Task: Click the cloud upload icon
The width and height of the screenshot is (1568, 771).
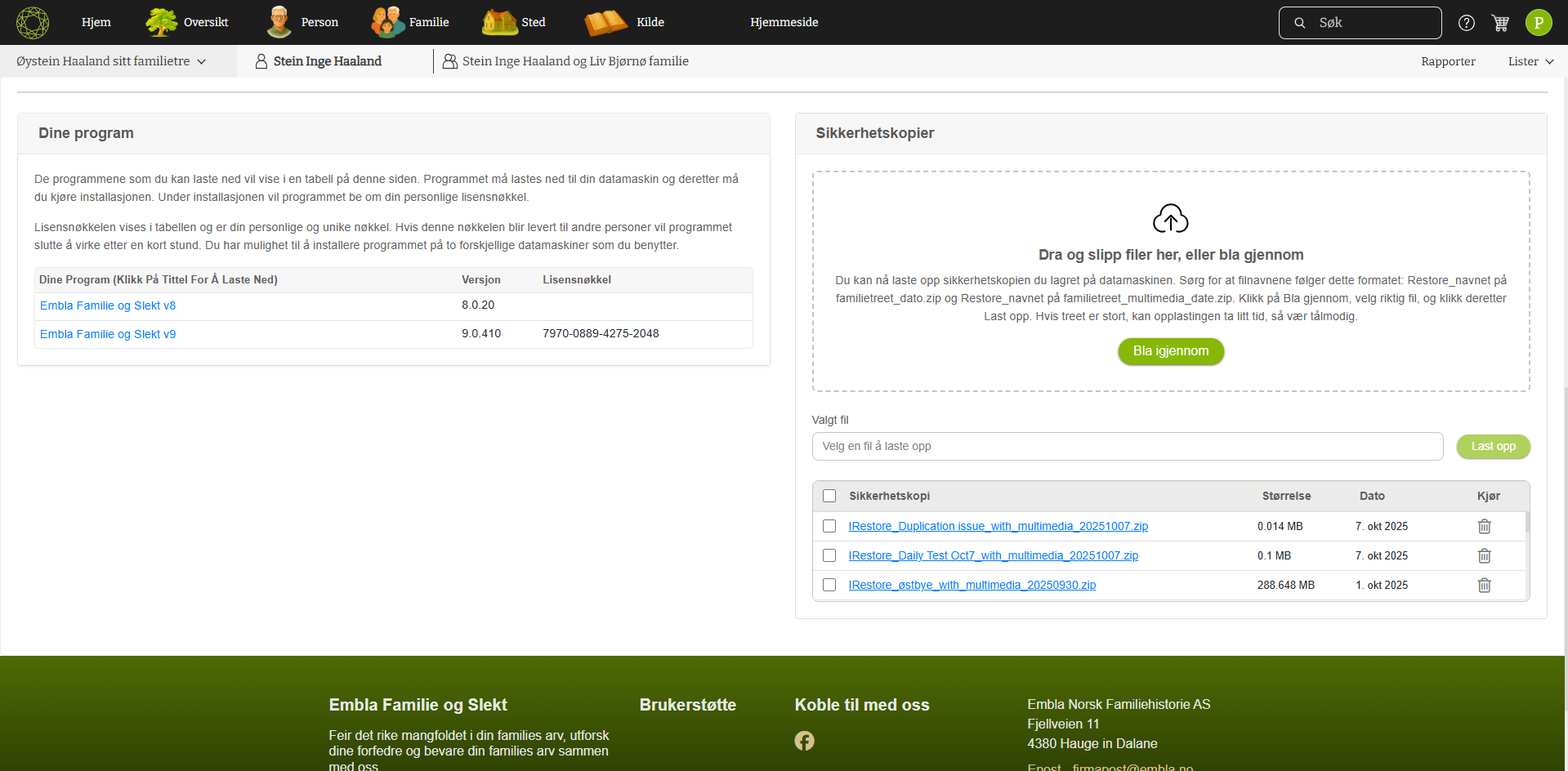Action: (x=1170, y=218)
